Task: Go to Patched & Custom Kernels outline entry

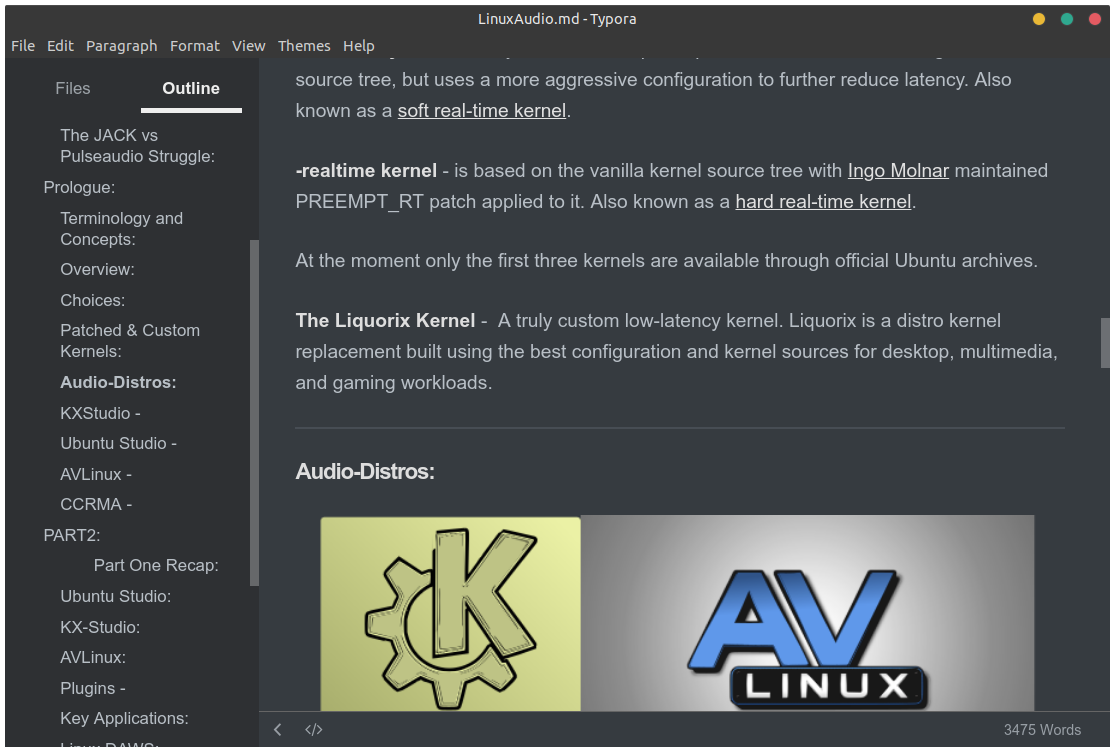Action: [131, 341]
